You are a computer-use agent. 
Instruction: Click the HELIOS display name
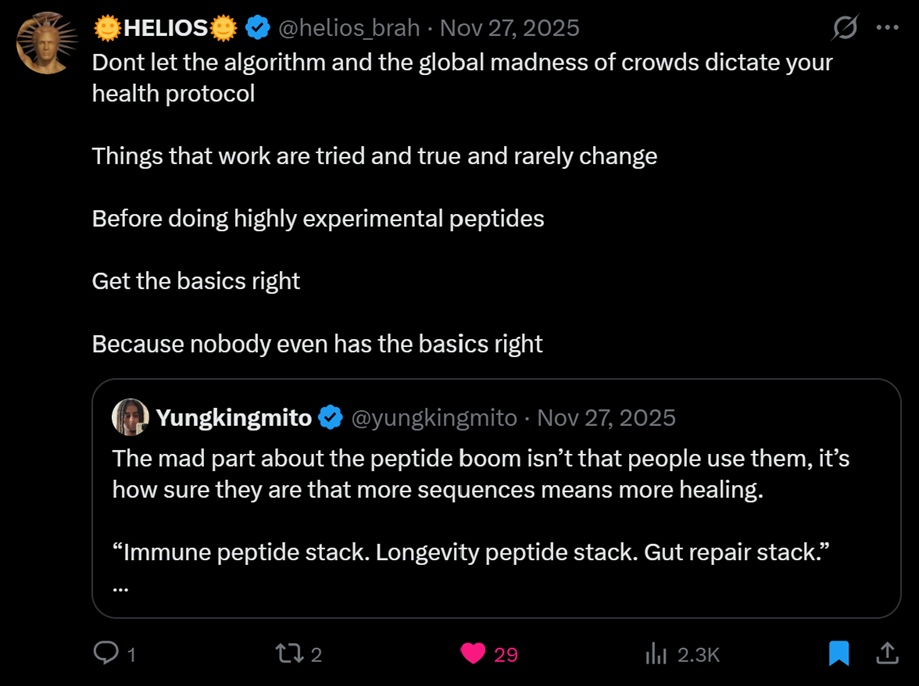[165, 28]
